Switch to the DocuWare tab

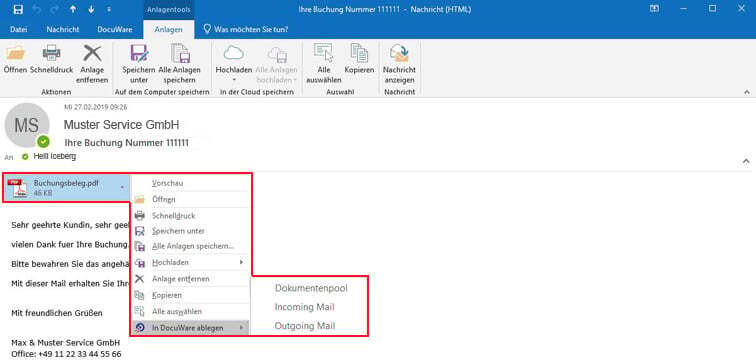coord(115,29)
